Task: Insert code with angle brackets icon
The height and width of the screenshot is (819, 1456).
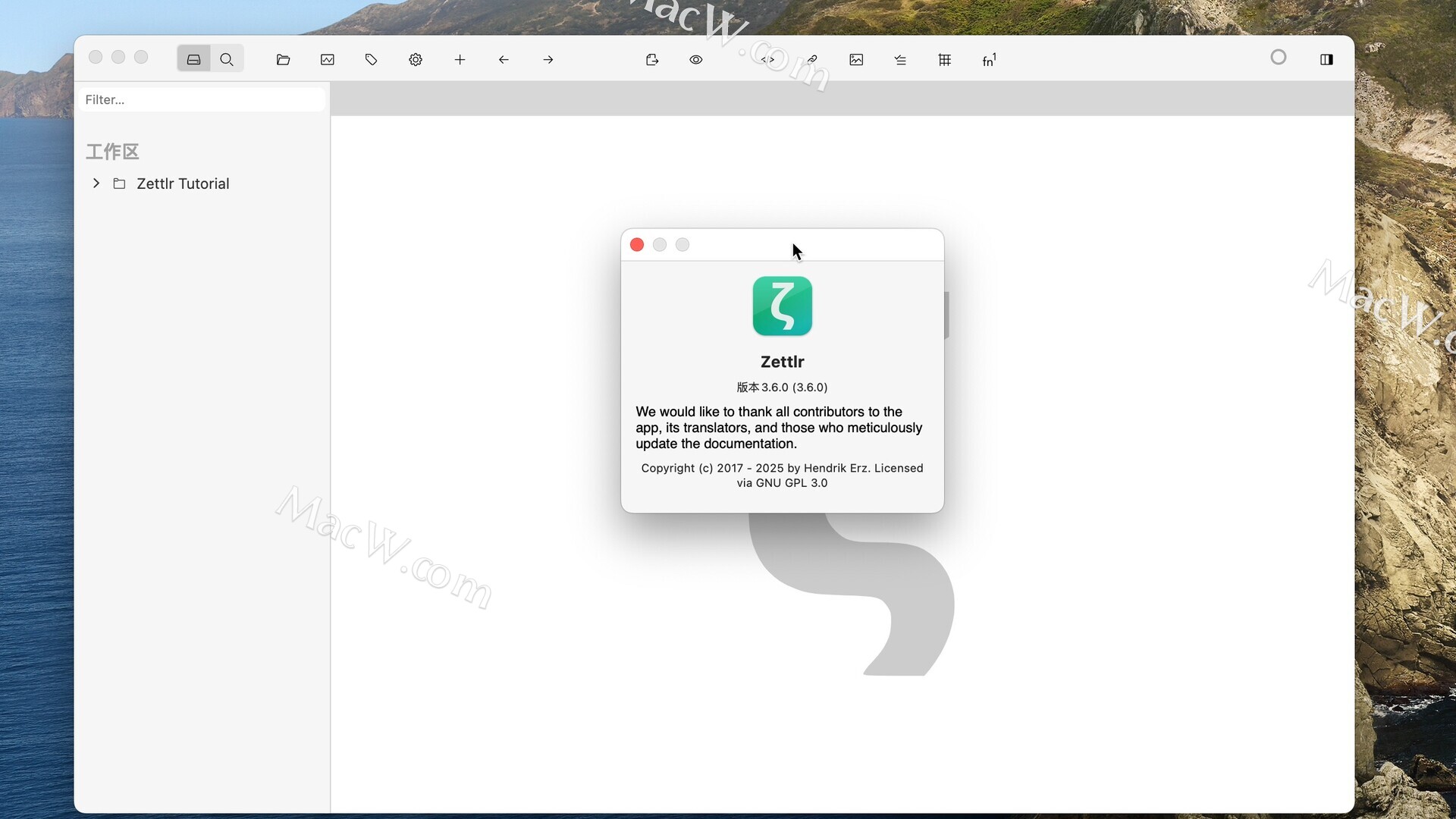Action: coord(767,60)
